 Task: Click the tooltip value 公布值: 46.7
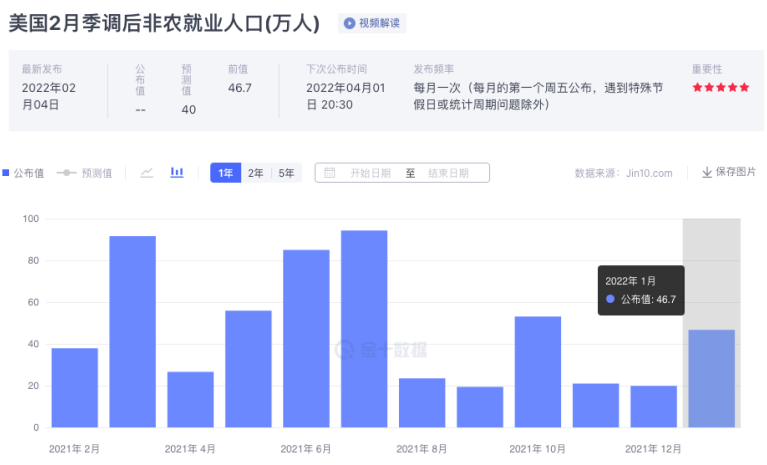coord(648,299)
